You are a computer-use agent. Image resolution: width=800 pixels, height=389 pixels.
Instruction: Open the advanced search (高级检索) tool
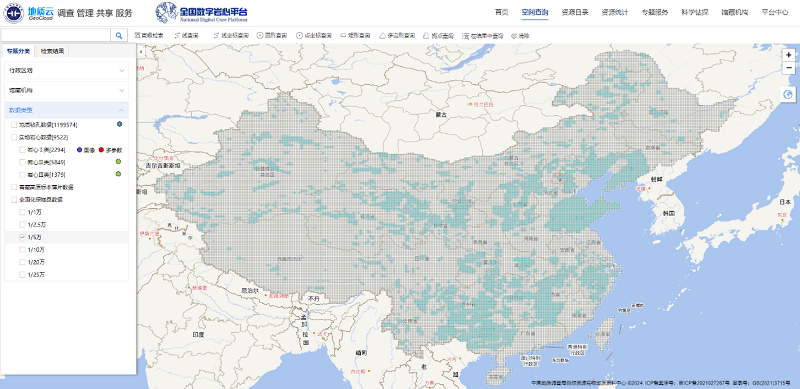pyautogui.click(x=149, y=36)
